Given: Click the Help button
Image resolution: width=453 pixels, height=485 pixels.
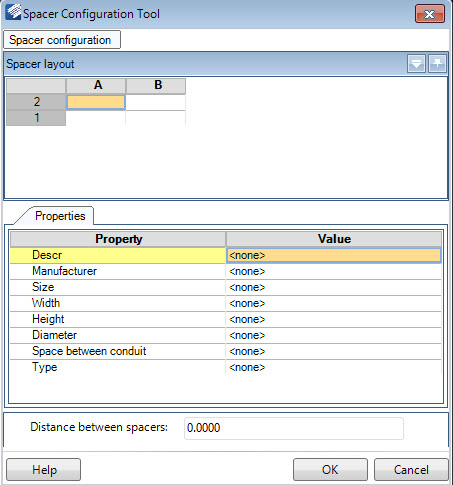Looking at the screenshot, I should pyautogui.click(x=44, y=470).
